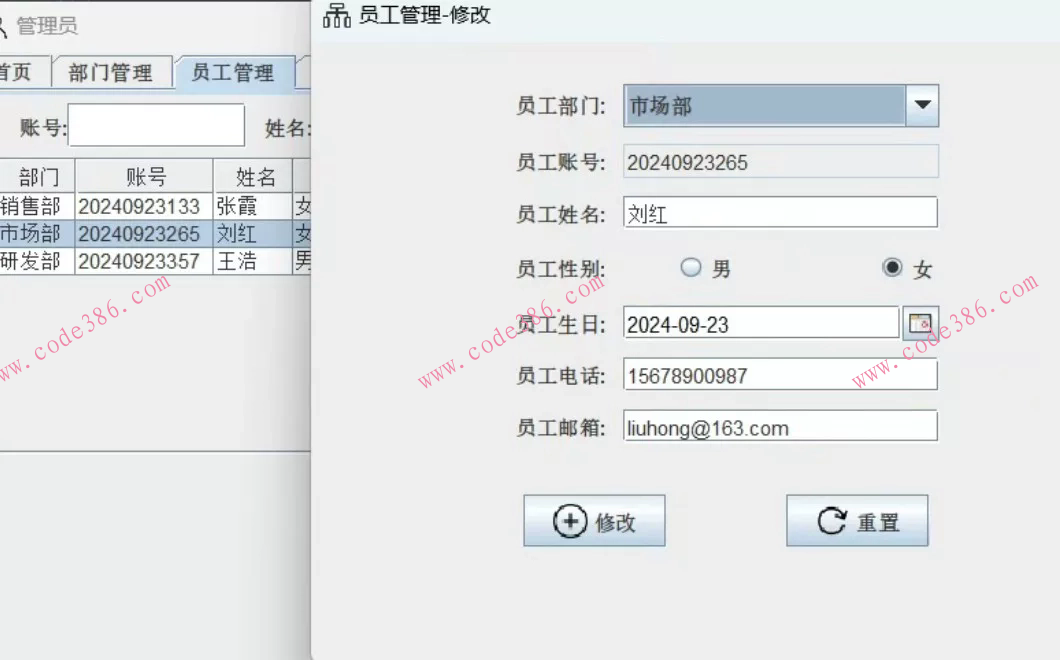Select the 男 gender radio button
1060x660 pixels.
[x=690, y=267]
